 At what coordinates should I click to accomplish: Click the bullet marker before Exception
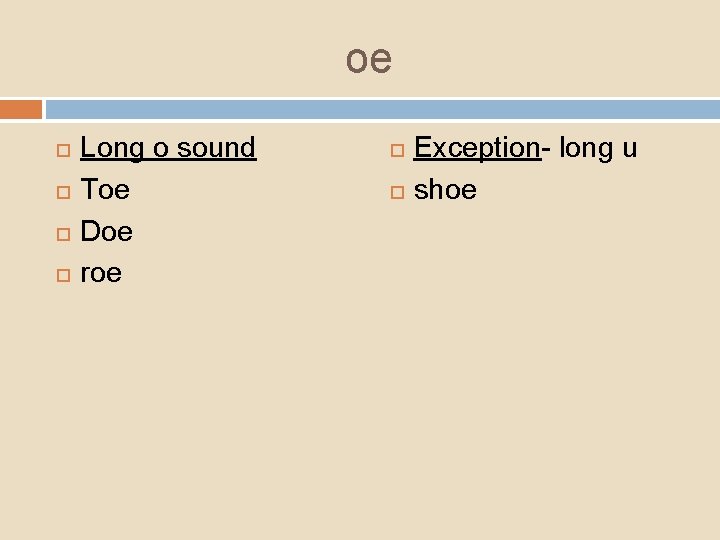pyautogui.click(x=396, y=150)
